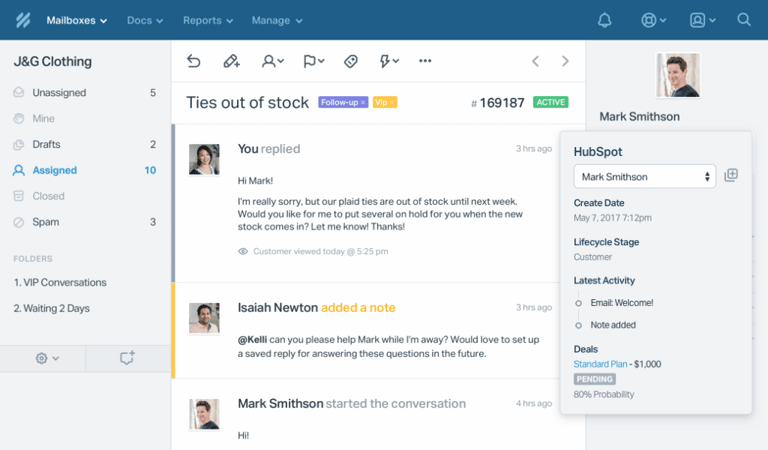The width and height of the screenshot is (768, 450).
Task: Open the Docs menu
Action: (144, 21)
